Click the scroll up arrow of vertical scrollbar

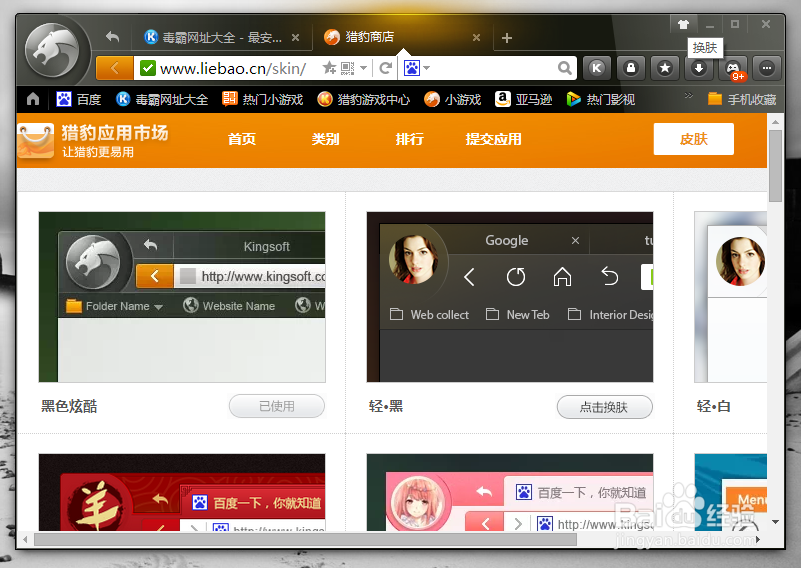(775, 122)
